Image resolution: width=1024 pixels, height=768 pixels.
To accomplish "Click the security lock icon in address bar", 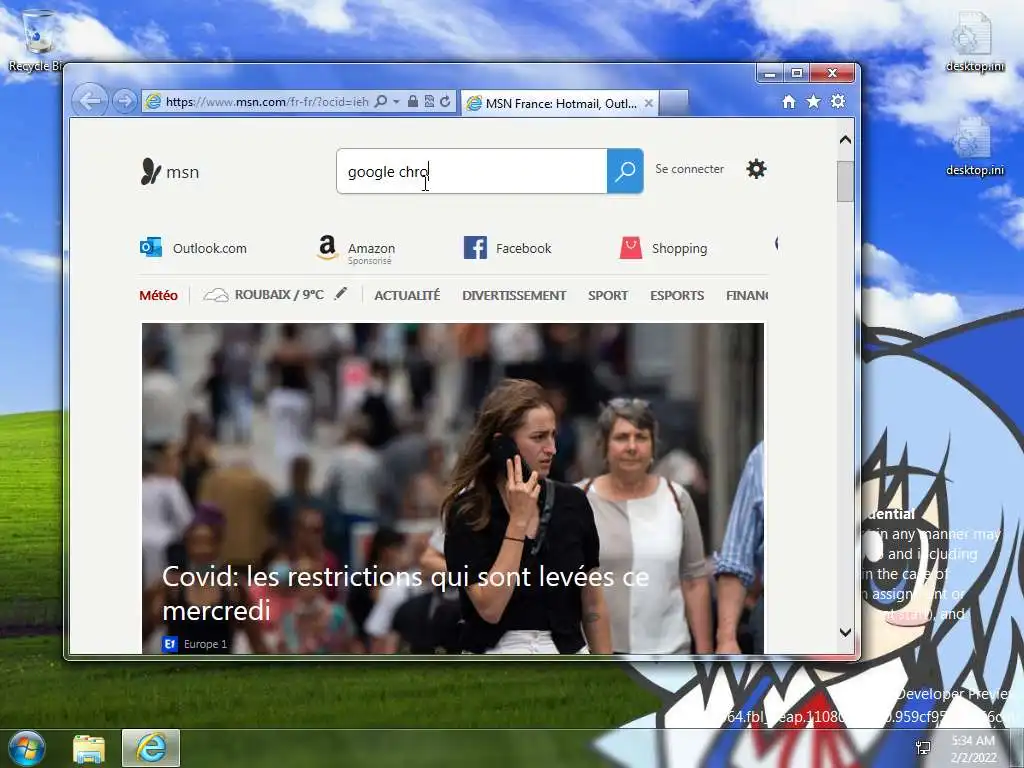I will (413, 101).
